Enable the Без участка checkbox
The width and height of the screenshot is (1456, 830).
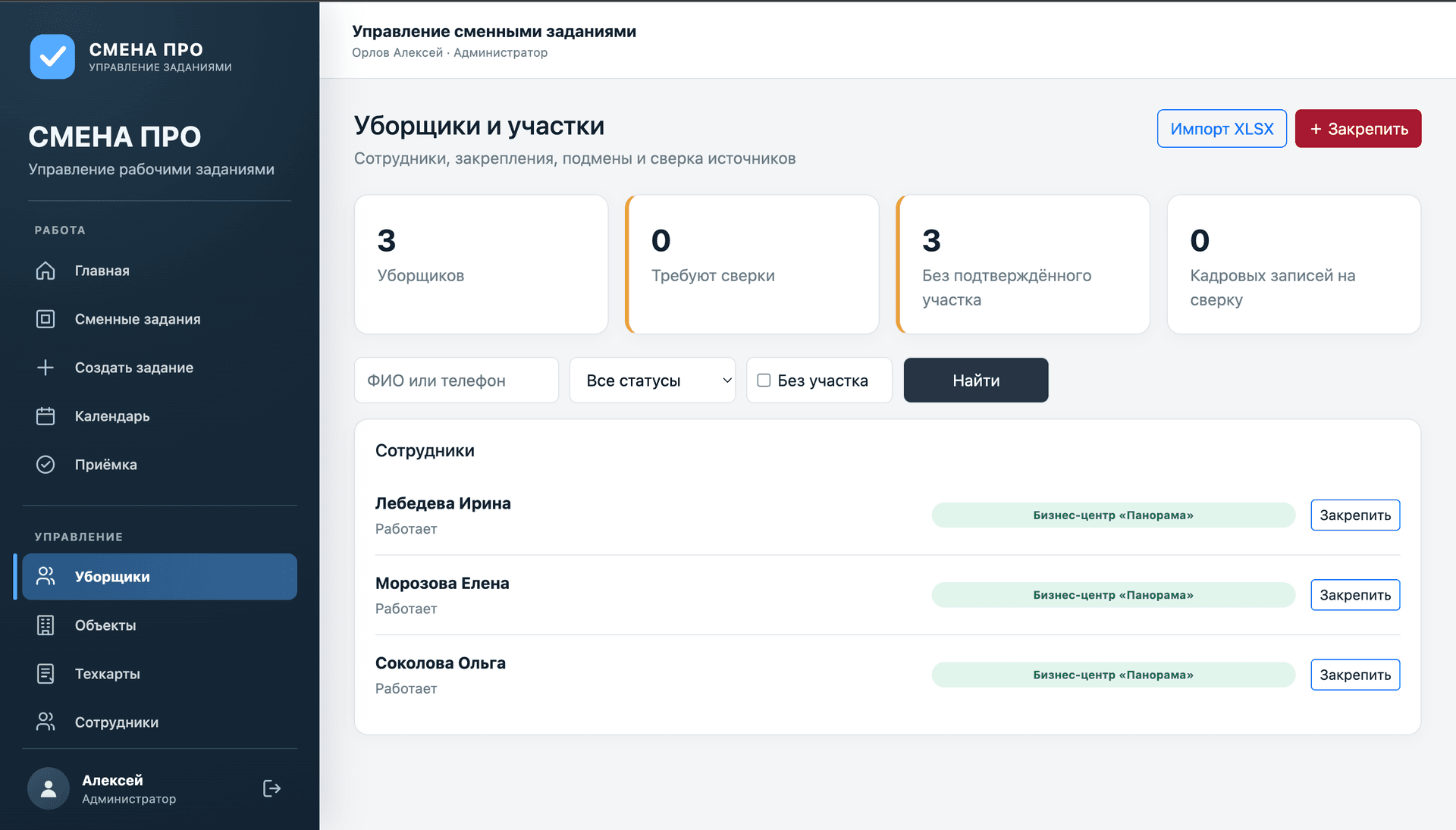[x=764, y=381]
